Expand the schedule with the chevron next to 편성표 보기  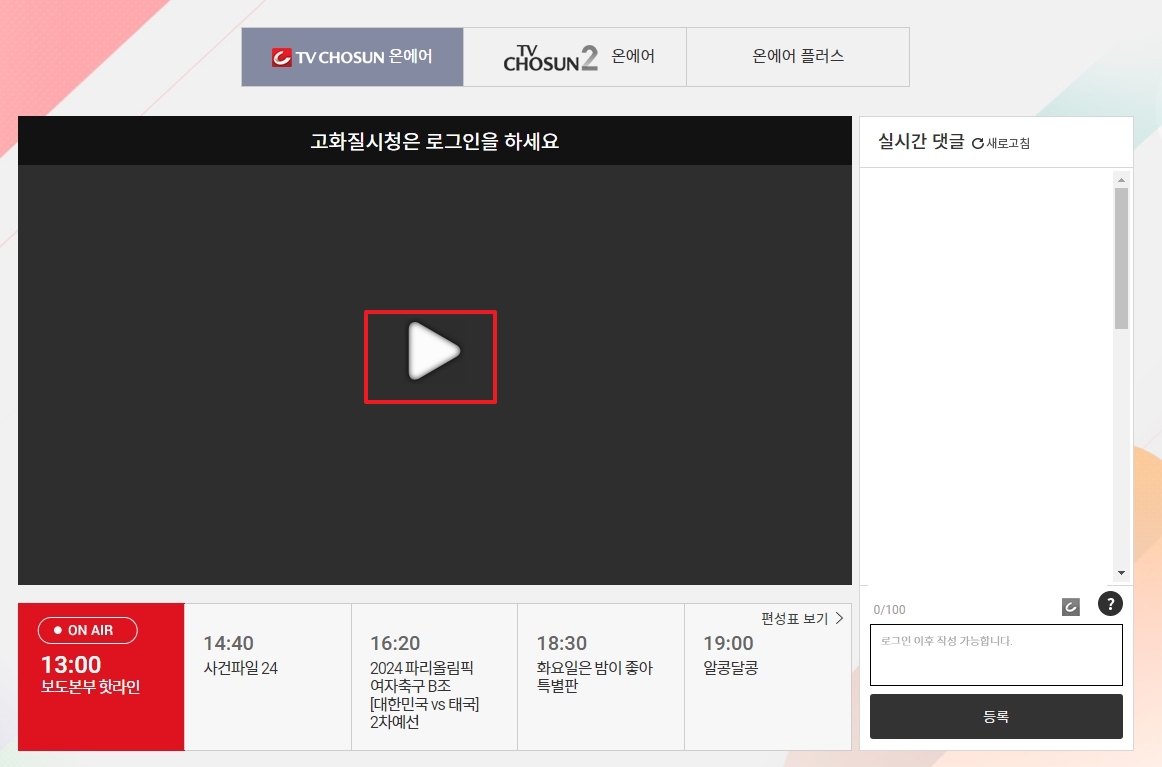(x=838, y=618)
